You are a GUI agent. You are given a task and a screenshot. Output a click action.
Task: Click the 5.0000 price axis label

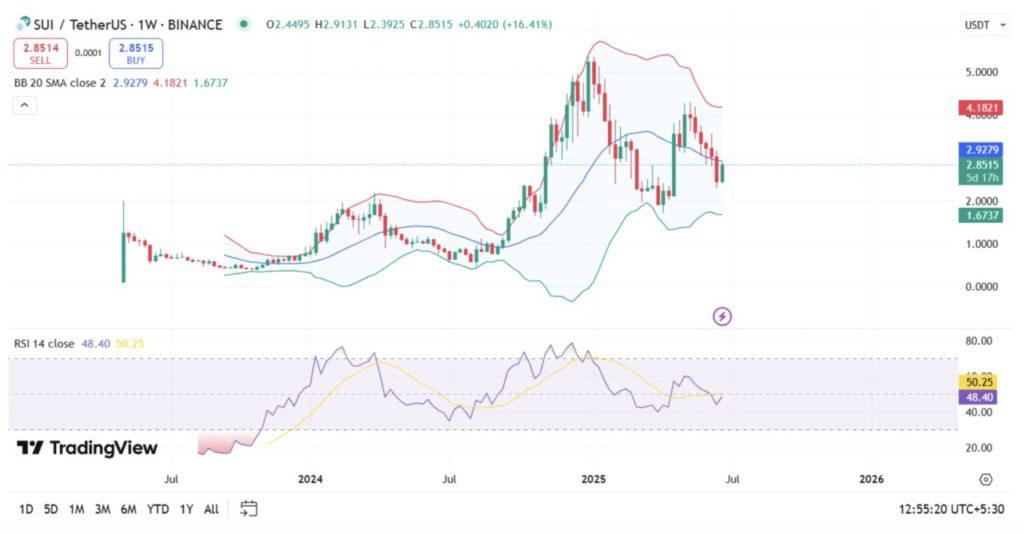(982, 72)
